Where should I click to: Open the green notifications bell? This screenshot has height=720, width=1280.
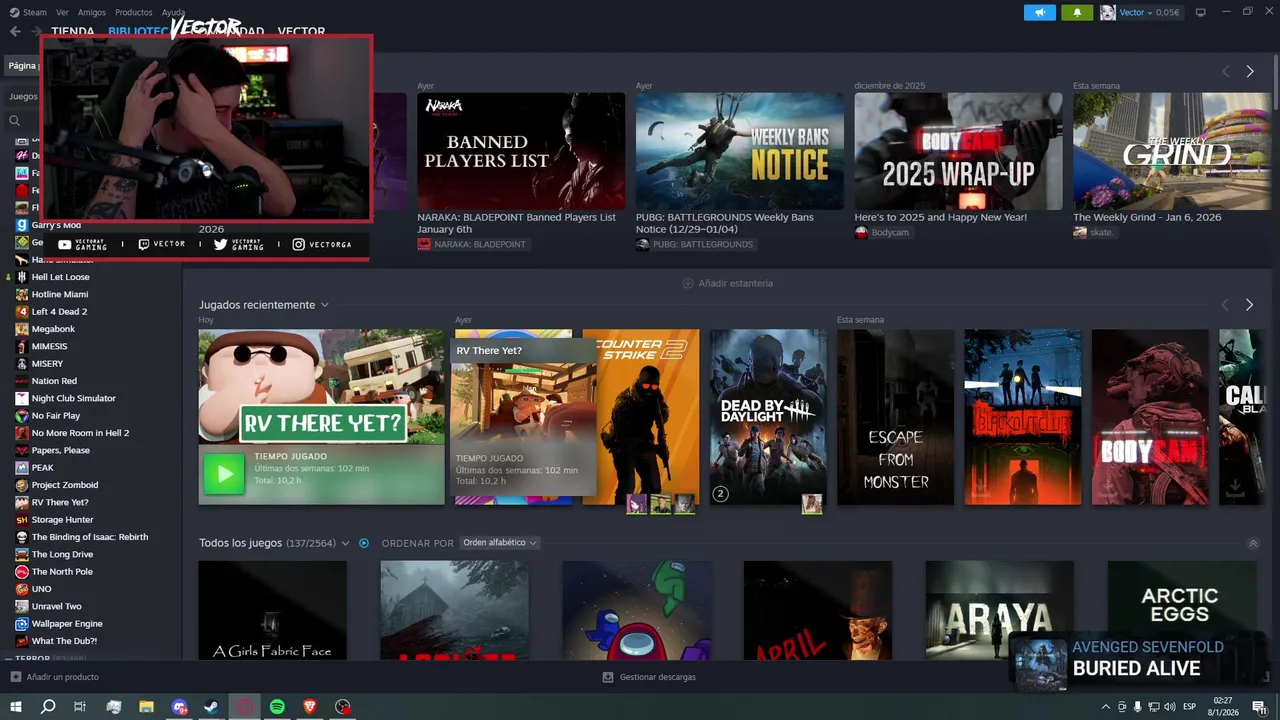coord(1077,12)
